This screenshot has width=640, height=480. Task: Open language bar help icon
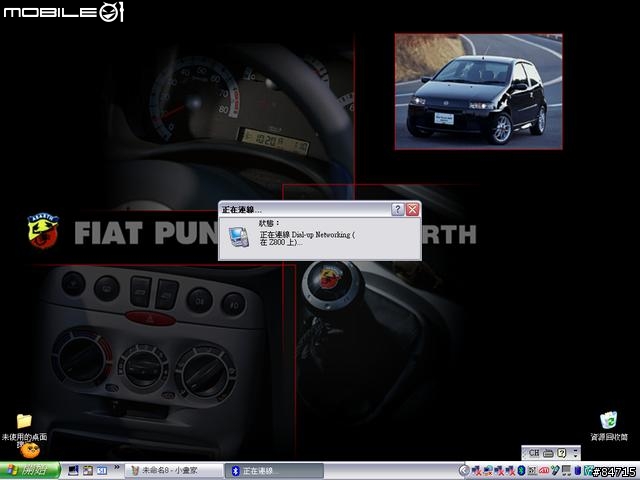pos(562,453)
